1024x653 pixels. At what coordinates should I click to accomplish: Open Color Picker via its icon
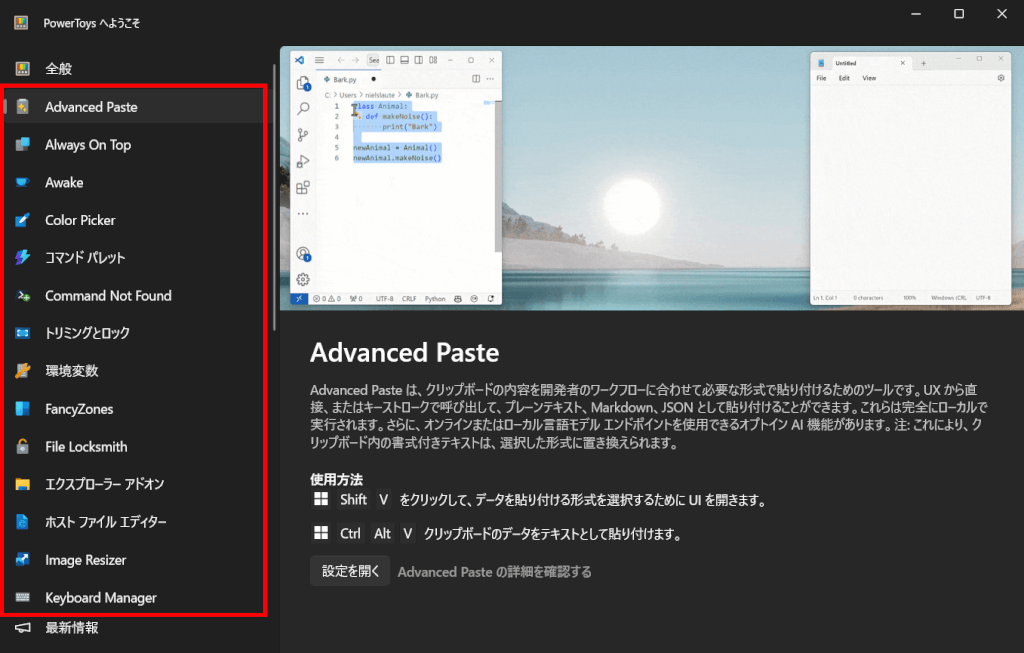[23, 220]
